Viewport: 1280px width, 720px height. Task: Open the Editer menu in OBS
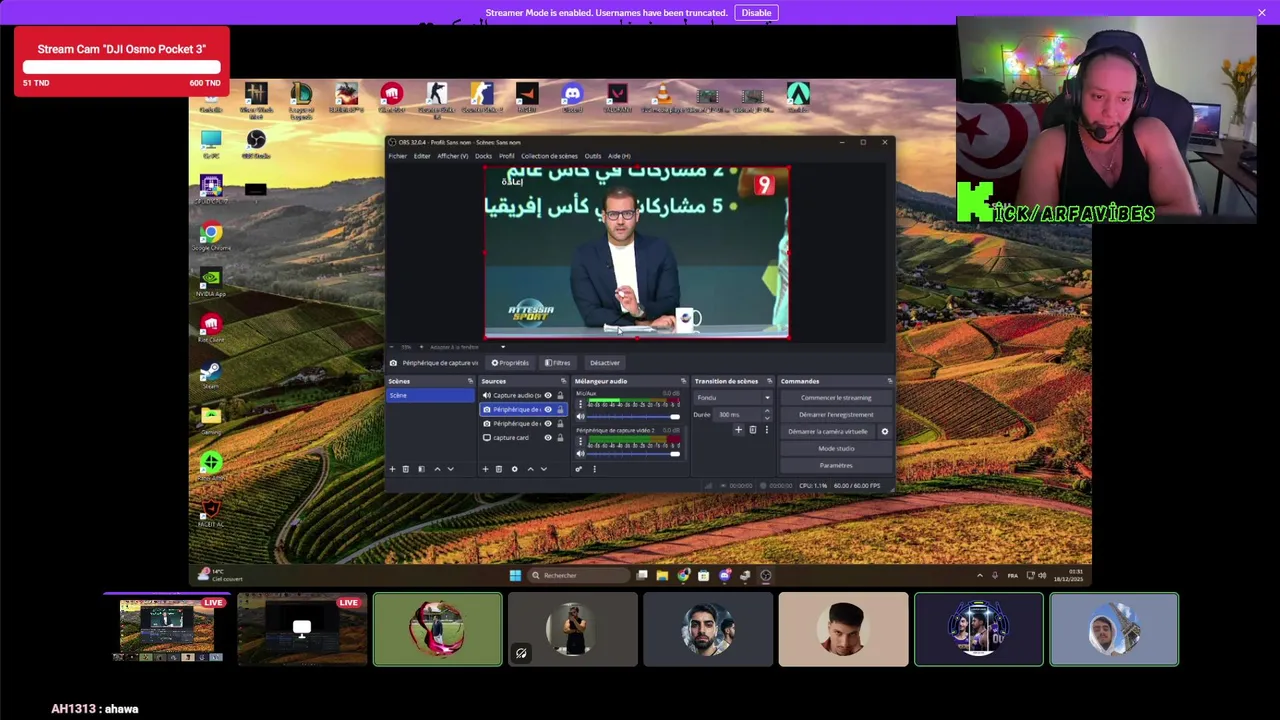tap(422, 156)
